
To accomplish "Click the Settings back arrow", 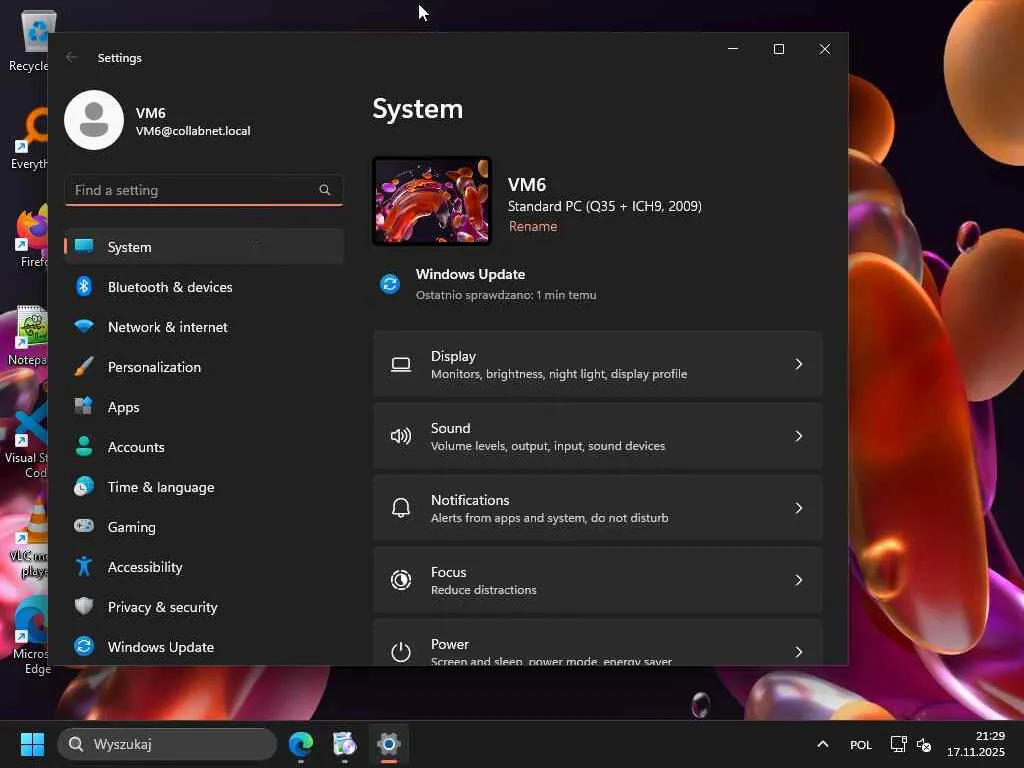I will pos(72,57).
